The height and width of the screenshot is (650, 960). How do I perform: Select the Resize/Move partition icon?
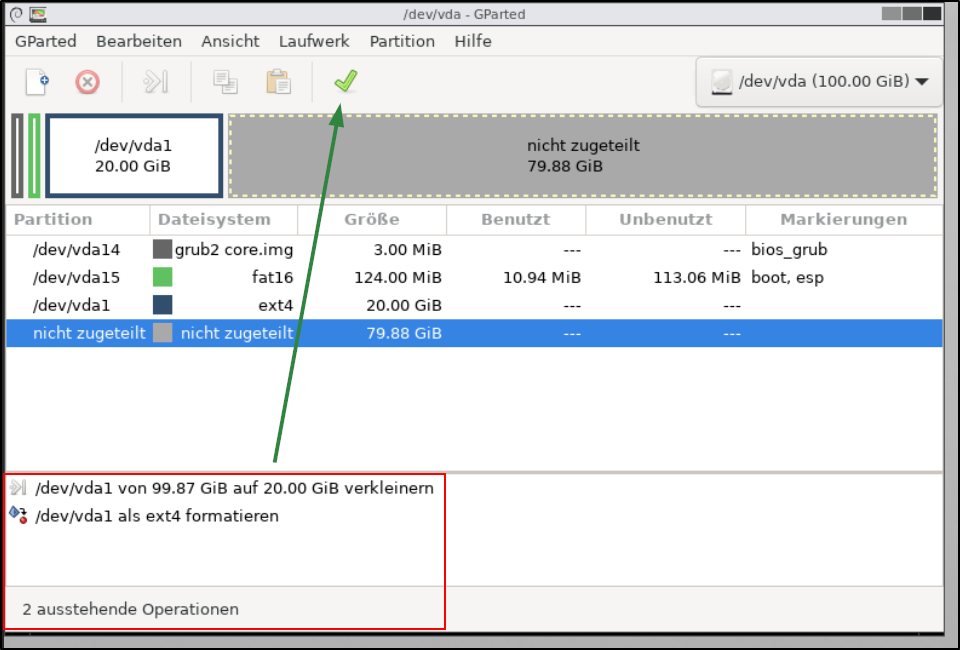pyautogui.click(x=155, y=82)
